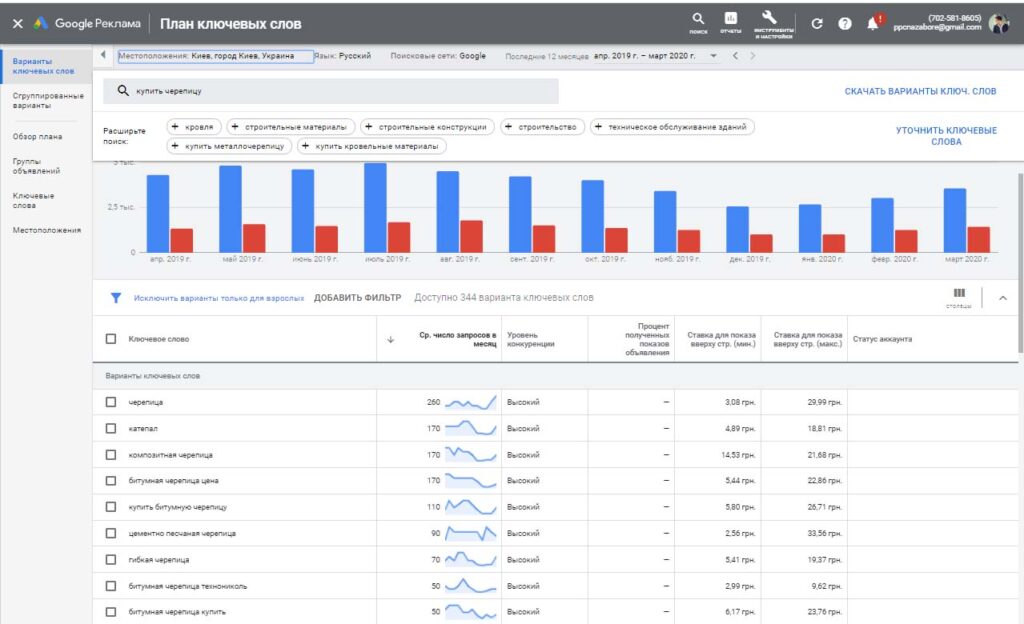Switch to 'Сгруппированные варианты' in sidebar

46,100
